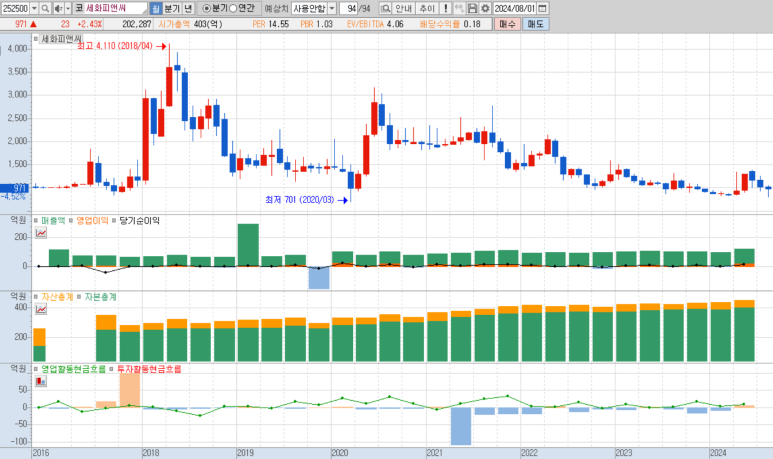The image size is (773, 459).
Task: Expand the speaker options dropdown arrow
Action: [x=68, y=8]
